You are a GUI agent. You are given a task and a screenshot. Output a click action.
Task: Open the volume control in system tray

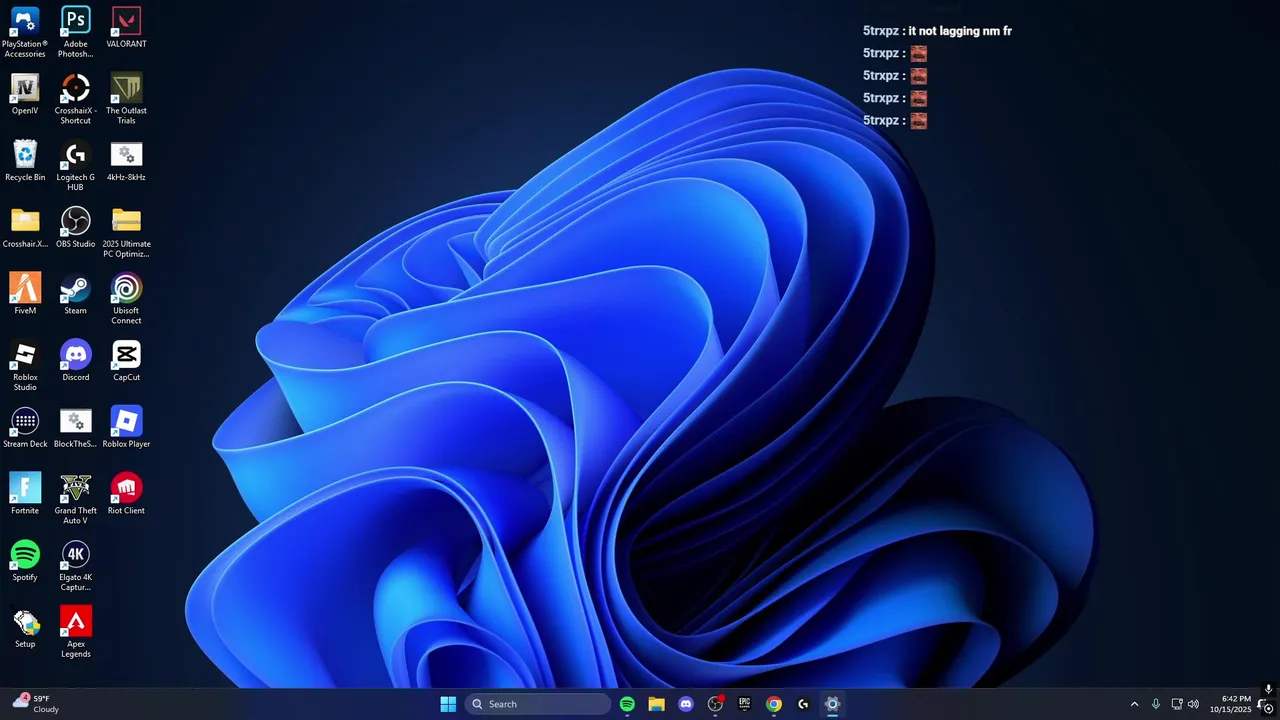coord(1193,704)
